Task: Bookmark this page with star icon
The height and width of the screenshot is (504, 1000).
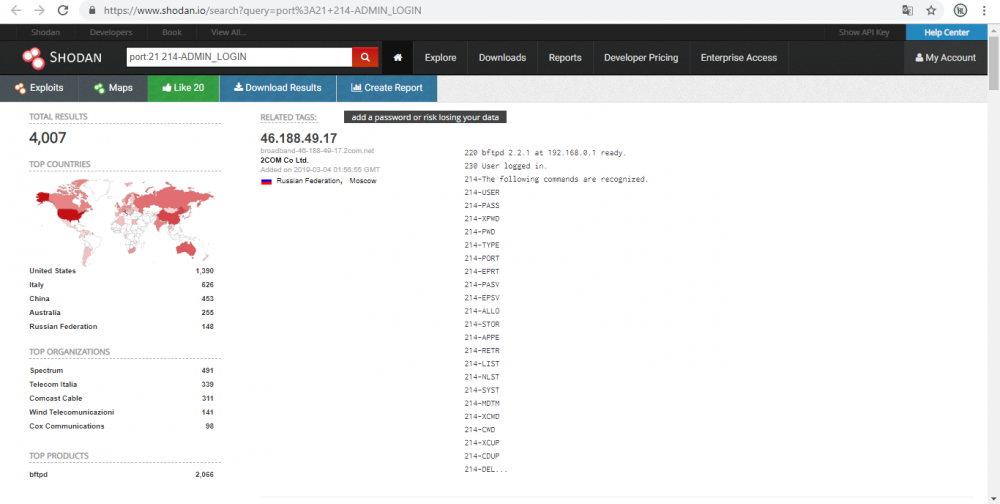Action: pos(931,10)
